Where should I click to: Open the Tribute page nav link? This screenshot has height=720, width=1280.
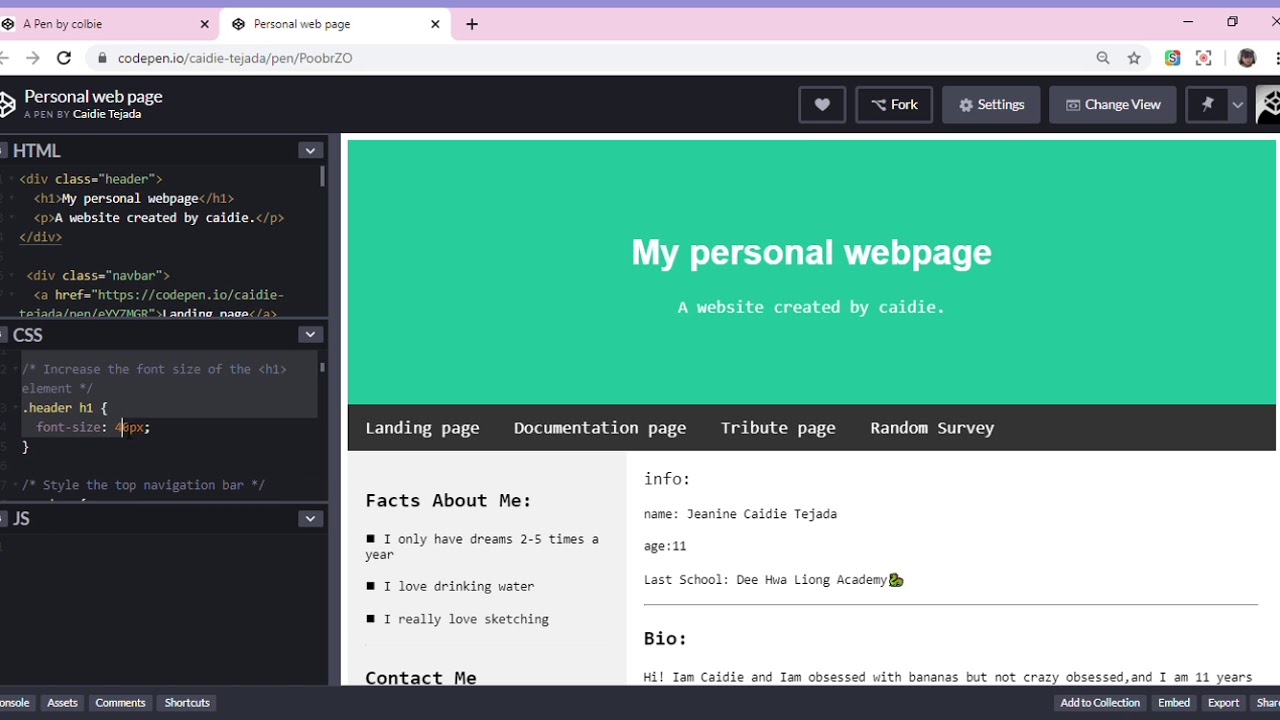778,428
